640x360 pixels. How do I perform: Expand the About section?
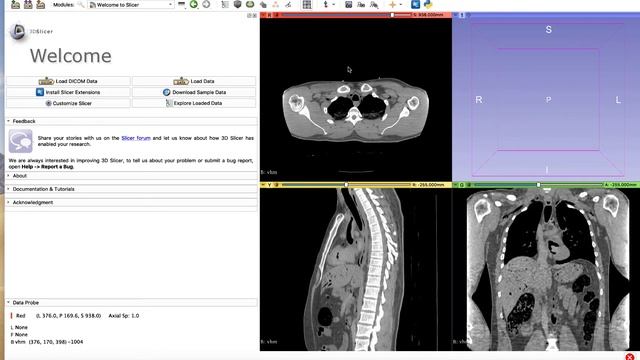click(x=131, y=176)
